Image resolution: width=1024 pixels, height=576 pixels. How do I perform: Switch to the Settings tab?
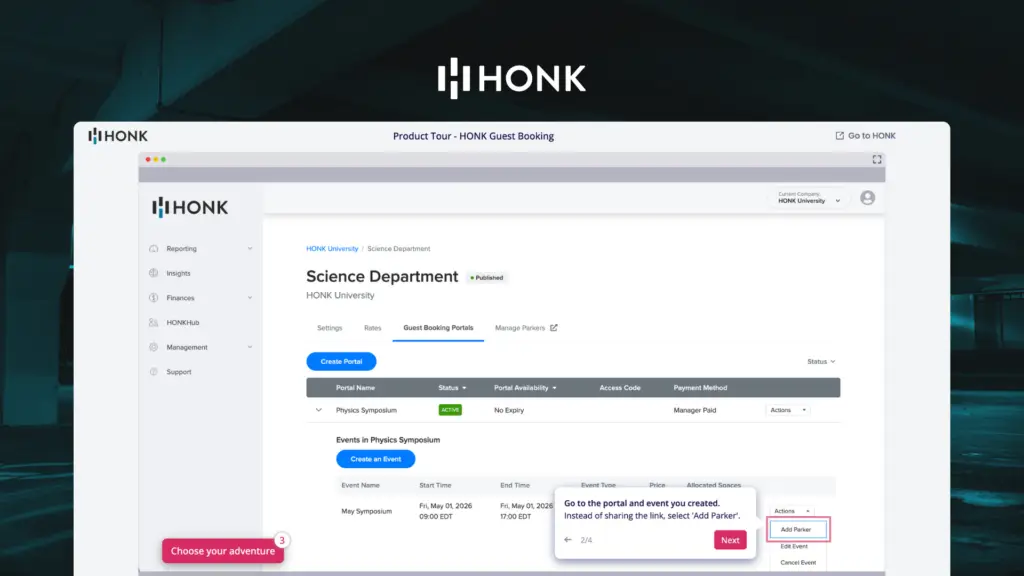[x=330, y=328]
